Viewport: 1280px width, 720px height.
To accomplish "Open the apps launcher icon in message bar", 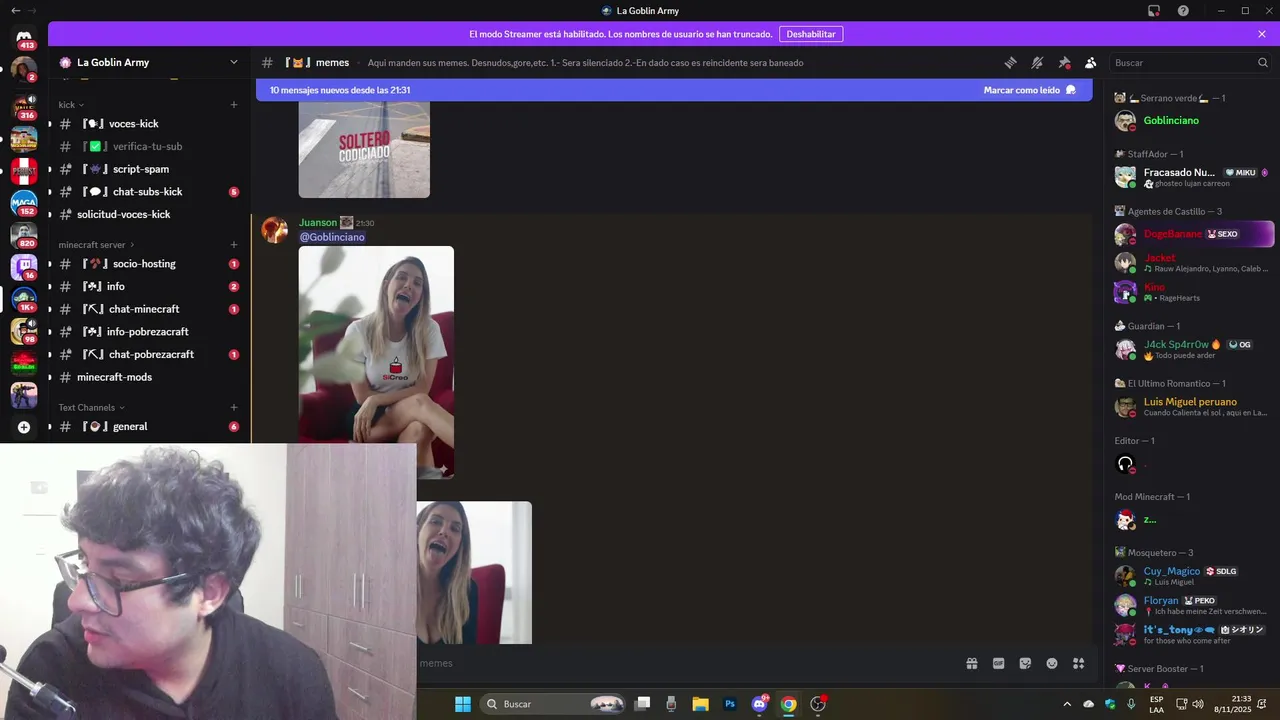I will click(1079, 663).
